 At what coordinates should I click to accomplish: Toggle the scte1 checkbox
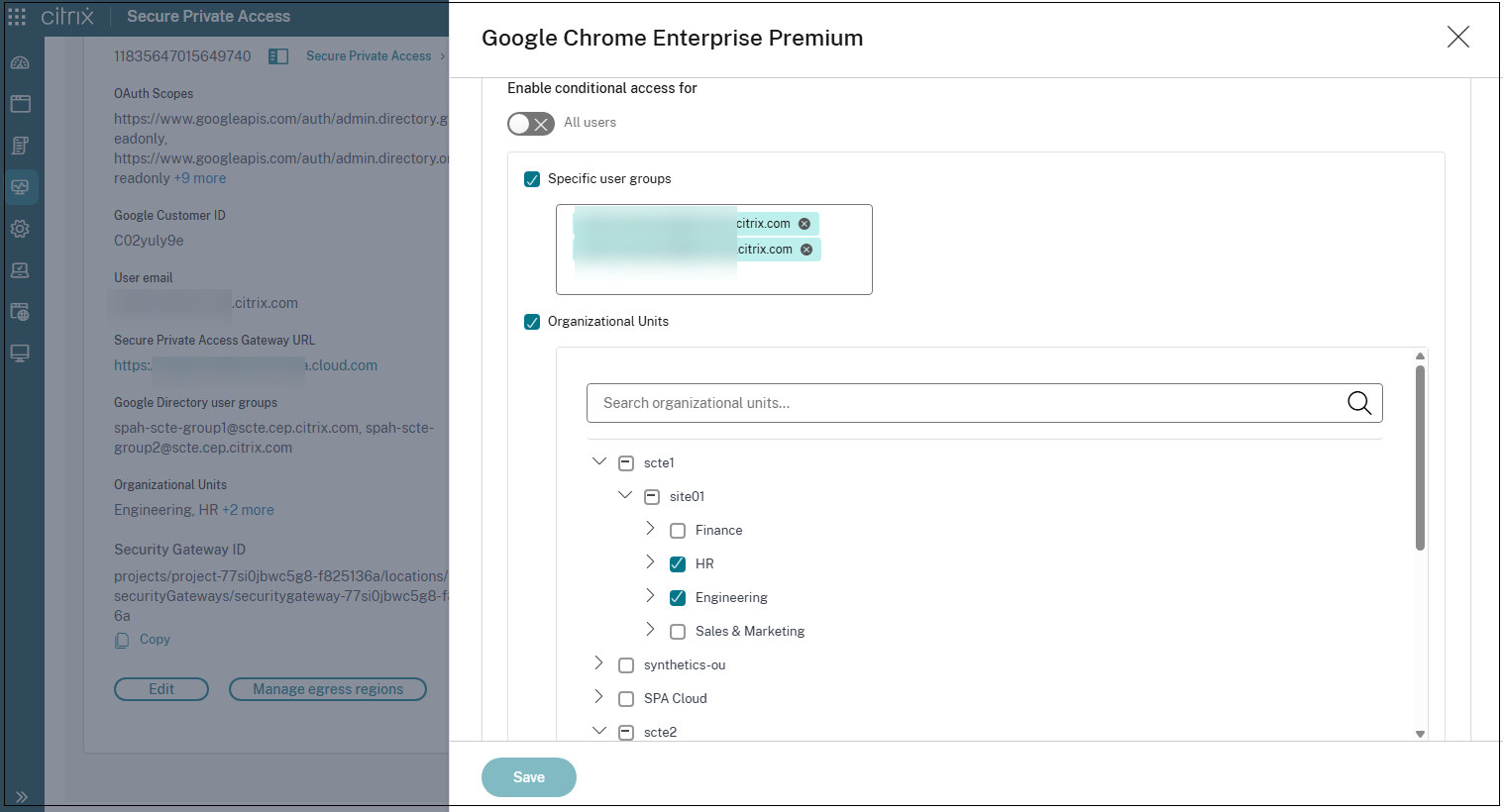click(x=626, y=463)
